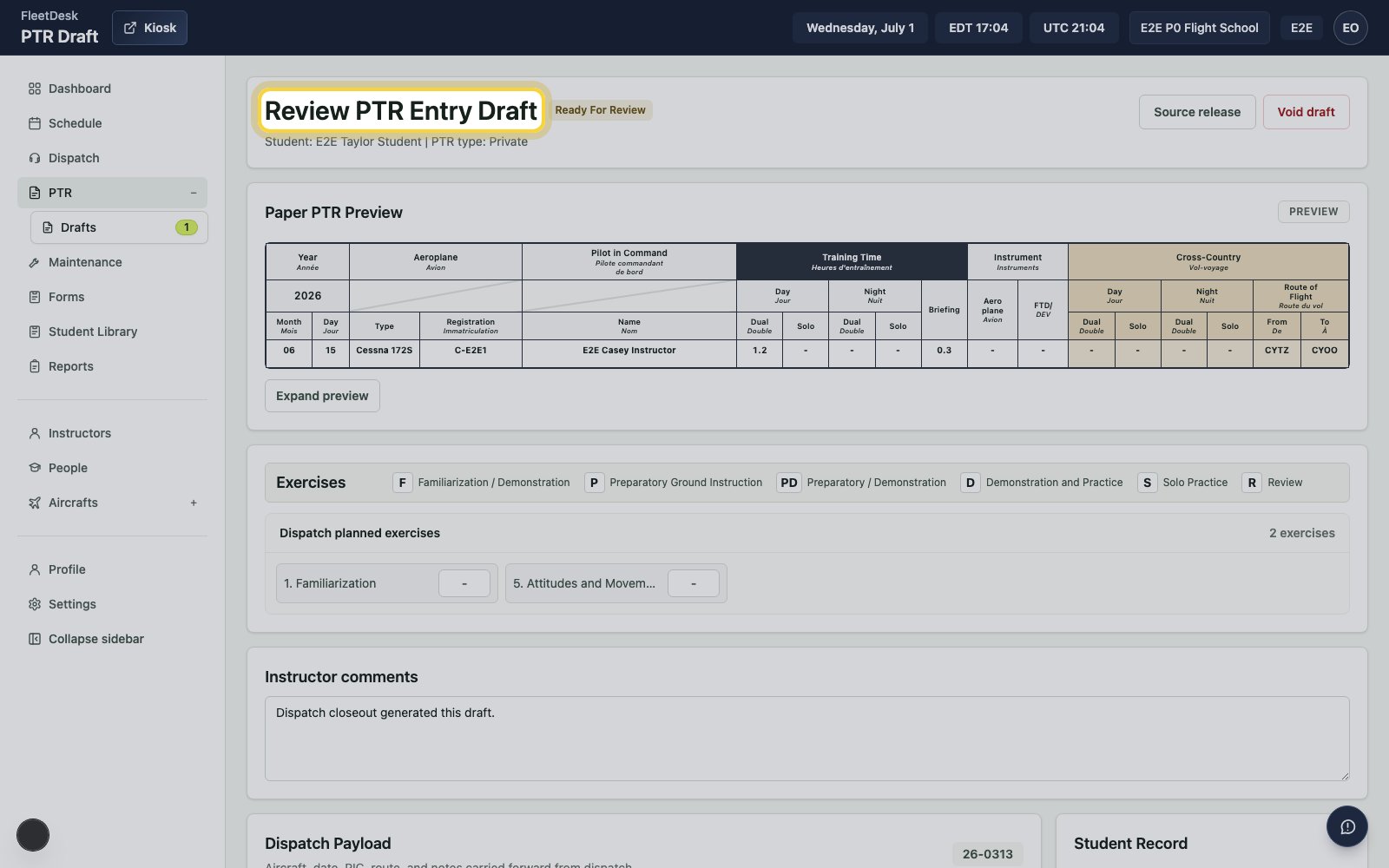Open Student Library in sidebar
The image size is (1389, 868).
click(x=113, y=332)
